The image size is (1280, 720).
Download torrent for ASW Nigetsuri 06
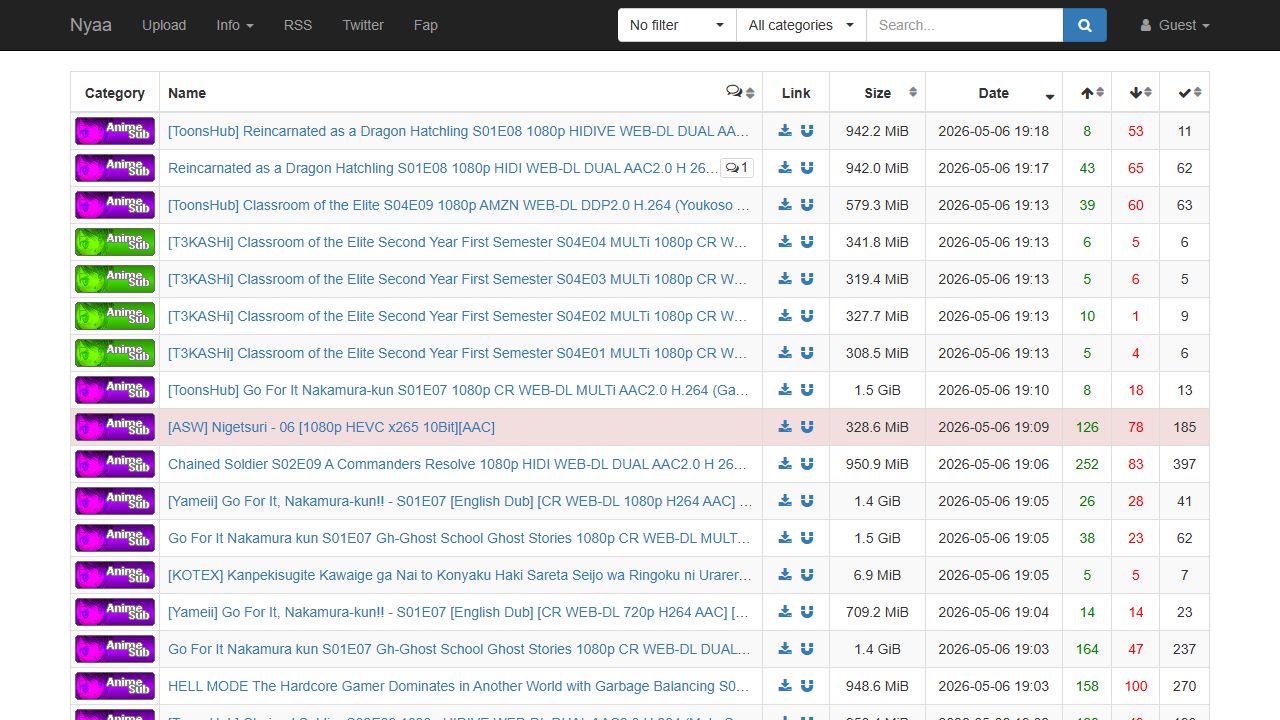785,427
